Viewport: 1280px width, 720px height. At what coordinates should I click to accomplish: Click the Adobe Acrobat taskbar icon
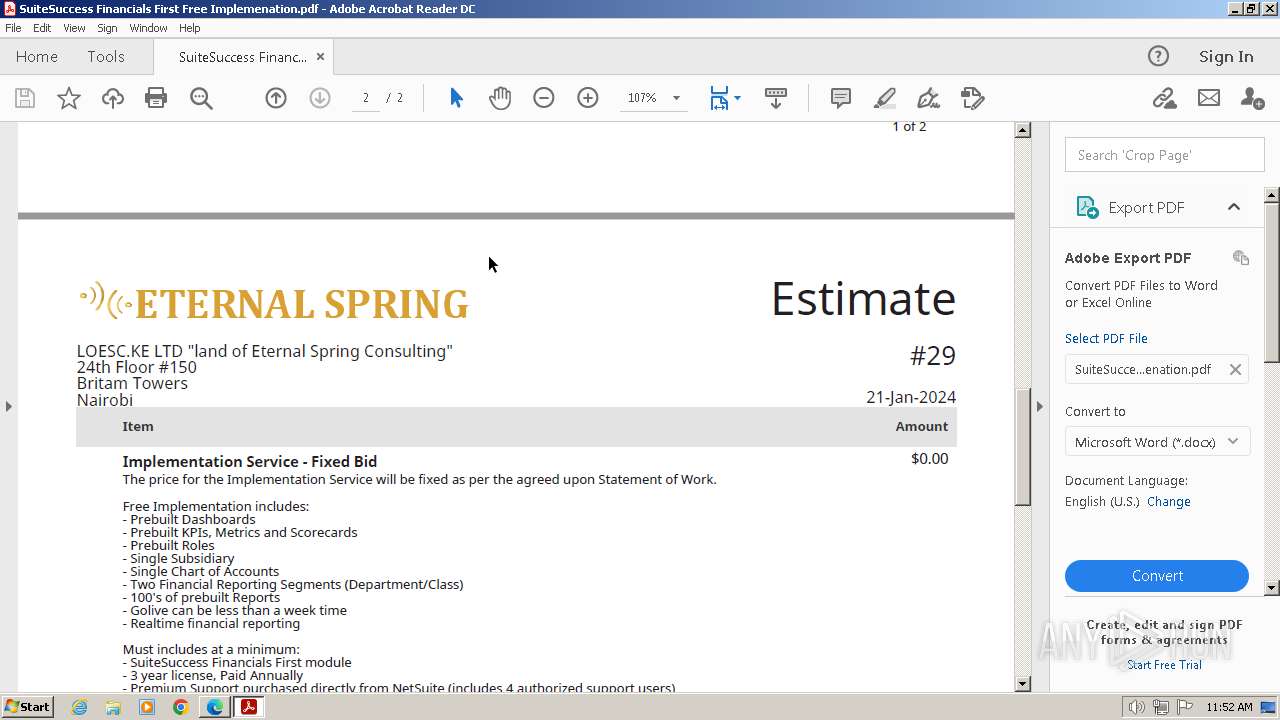248,707
